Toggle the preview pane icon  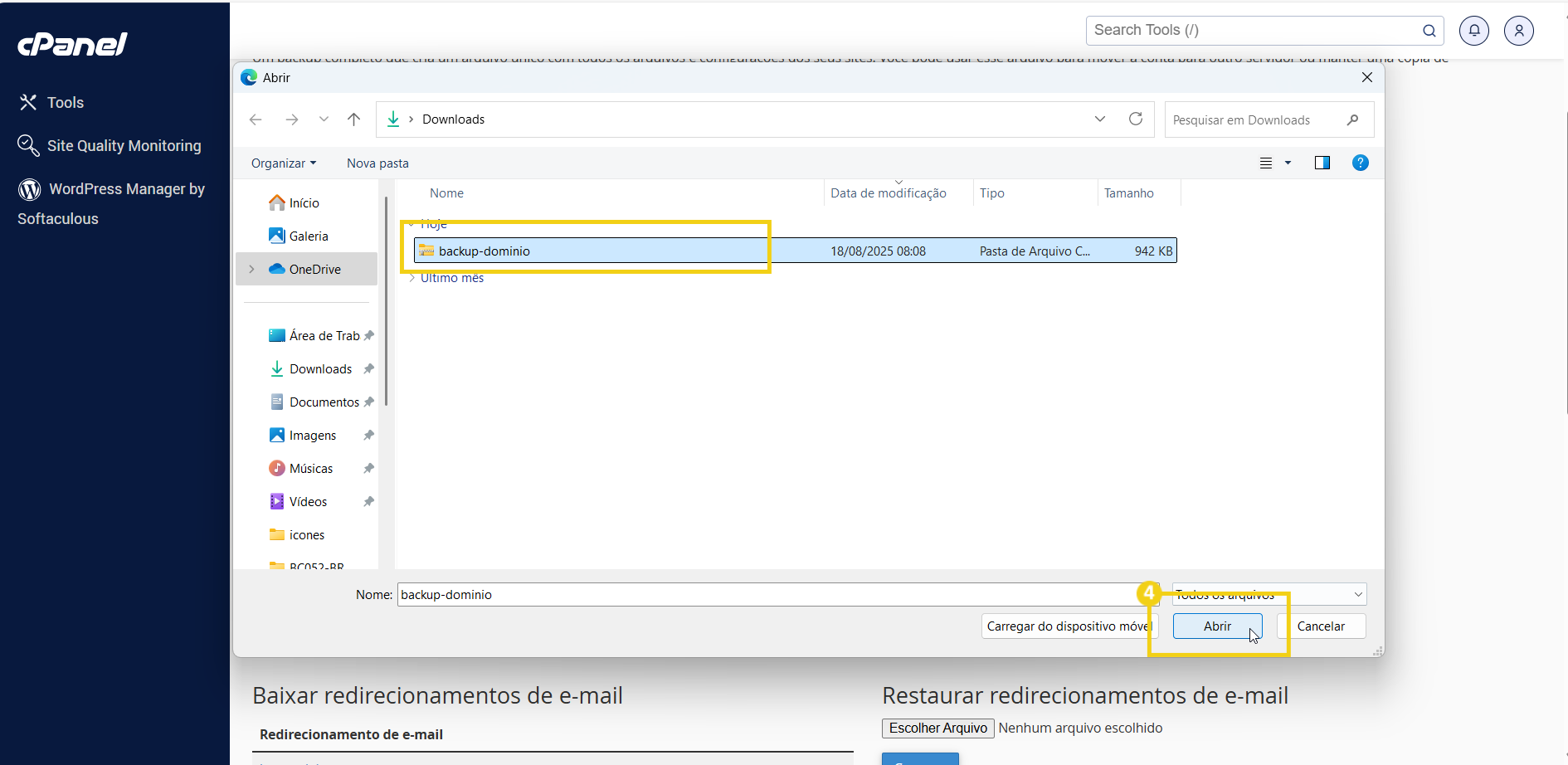[1322, 163]
